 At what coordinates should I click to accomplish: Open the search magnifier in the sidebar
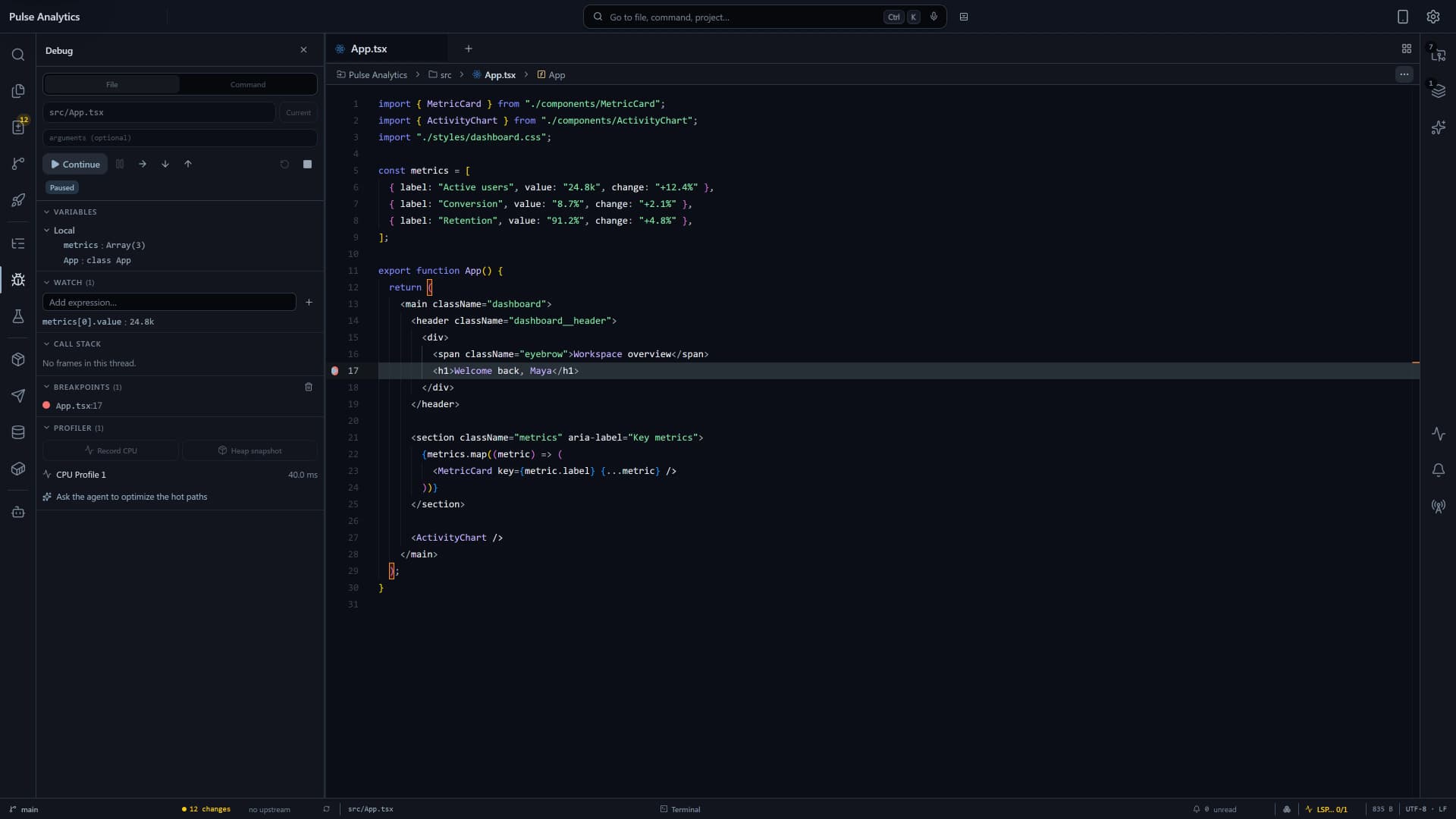pyautogui.click(x=18, y=55)
